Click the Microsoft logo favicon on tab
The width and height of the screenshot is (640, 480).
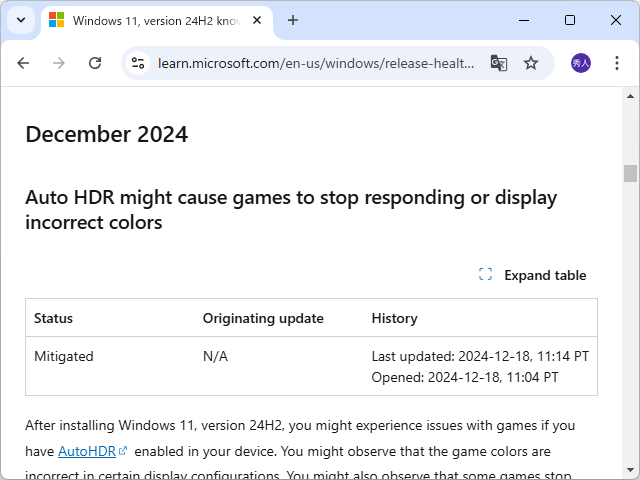[x=56, y=20]
